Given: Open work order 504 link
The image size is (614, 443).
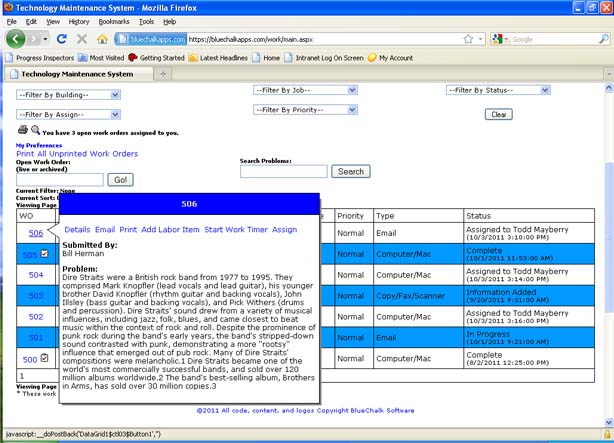Looking at the screenshot, I should [36, 275].
